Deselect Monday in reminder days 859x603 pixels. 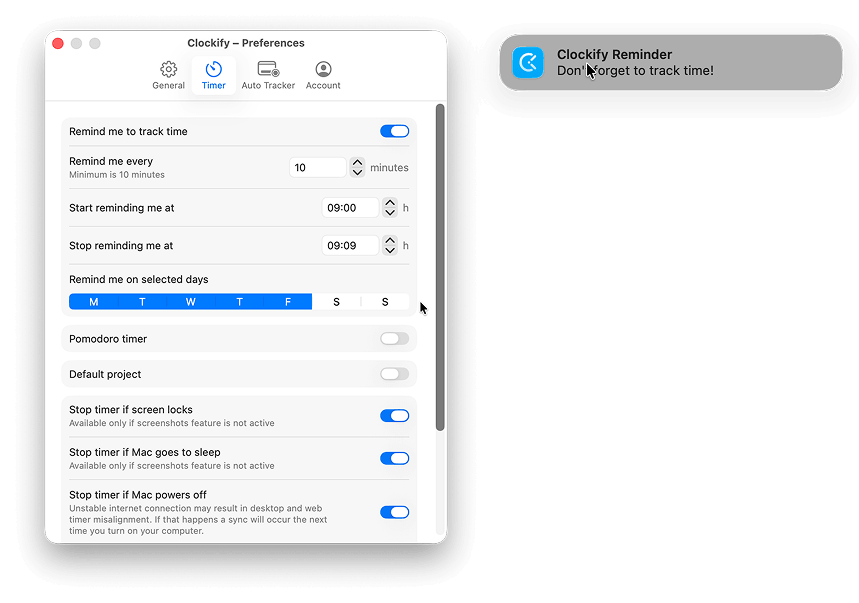pos(93,302)
